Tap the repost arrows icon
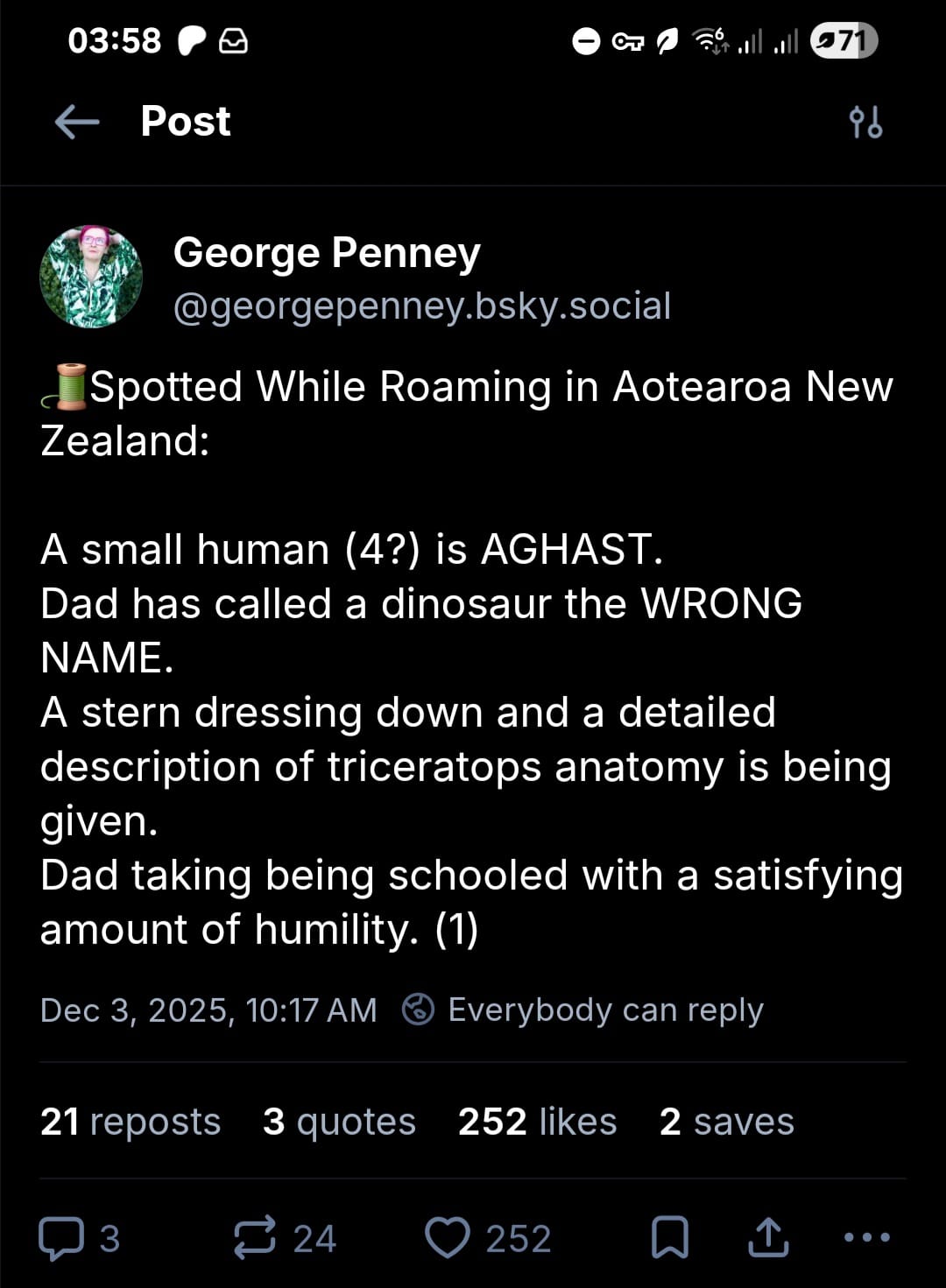 (x=255, y=1238)
